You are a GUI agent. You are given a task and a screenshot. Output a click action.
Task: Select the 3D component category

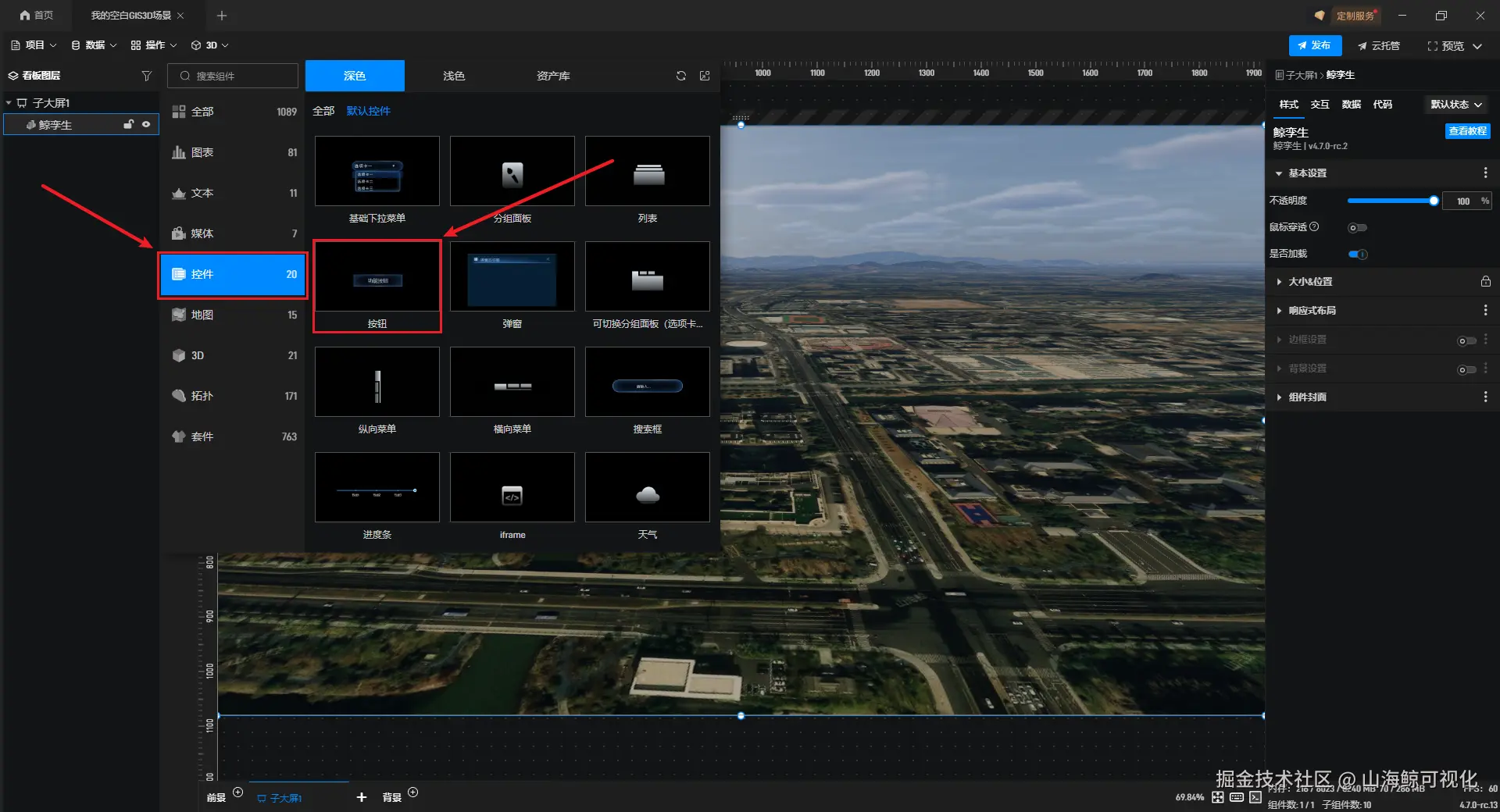click(234, 355)
